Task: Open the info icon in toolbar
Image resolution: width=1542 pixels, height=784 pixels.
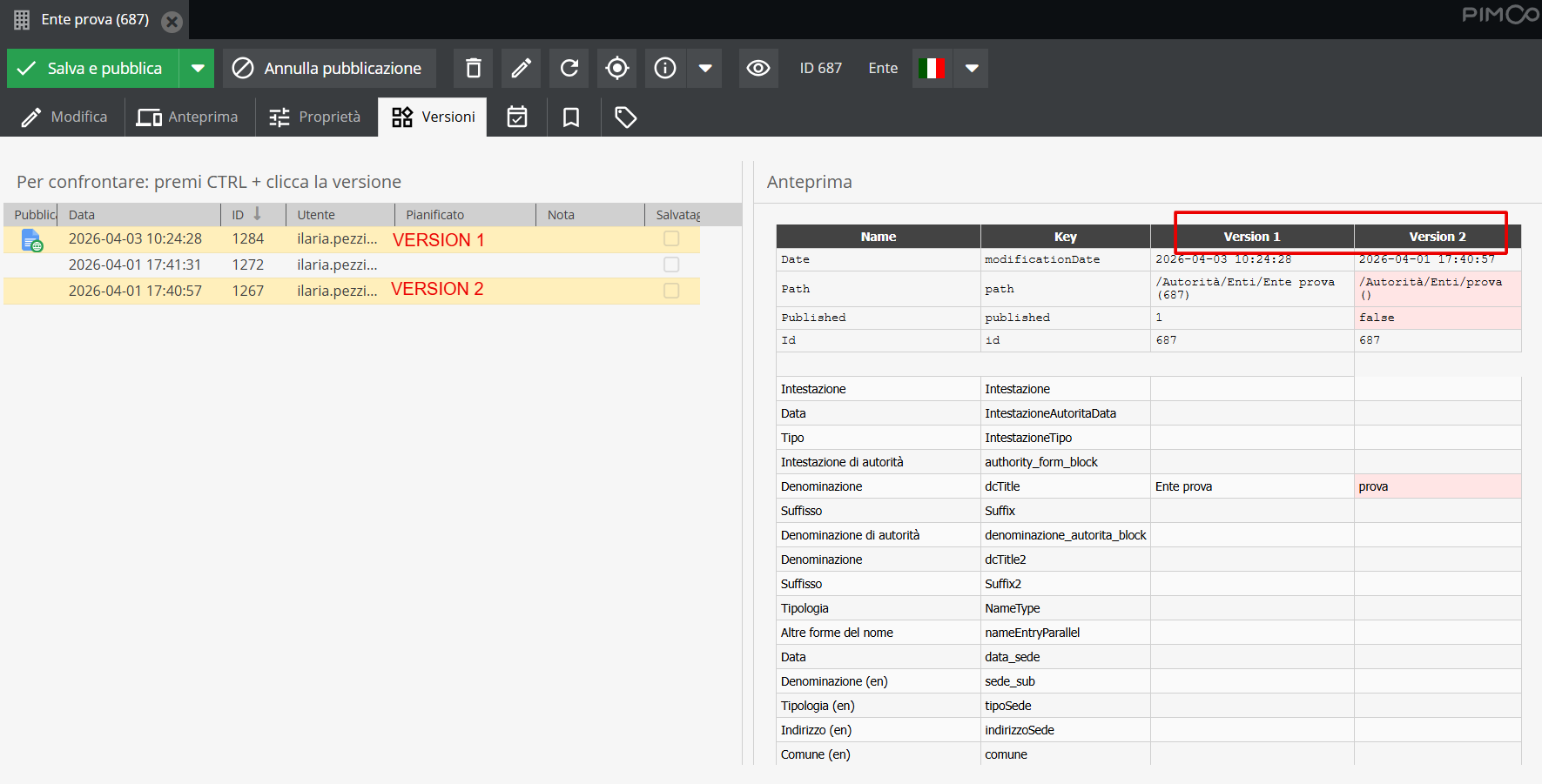Action: click(x=665, y=68)
